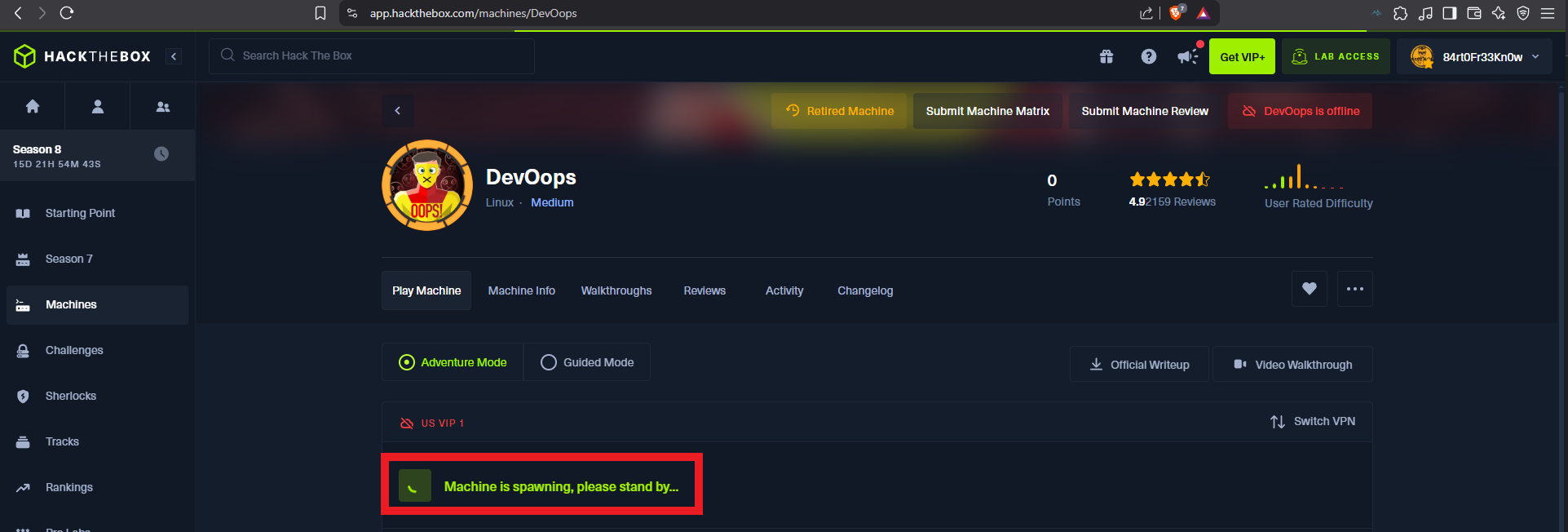The width and height of the screenshot is (1568, 532).
Task: Open Season 7 in sidebar
Action: [x=97, y=259]
